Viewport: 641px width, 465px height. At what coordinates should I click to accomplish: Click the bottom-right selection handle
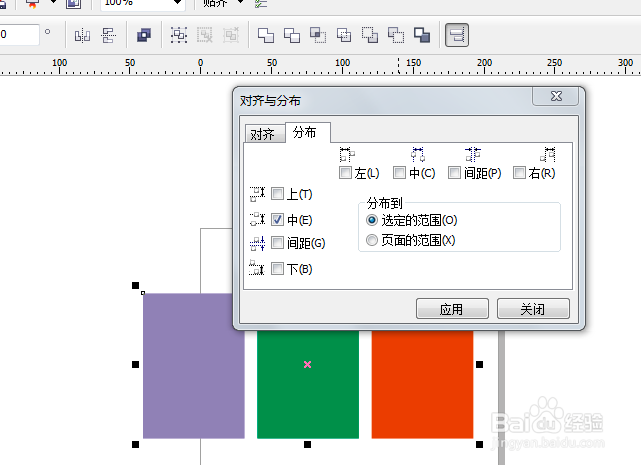pos(480,444)
